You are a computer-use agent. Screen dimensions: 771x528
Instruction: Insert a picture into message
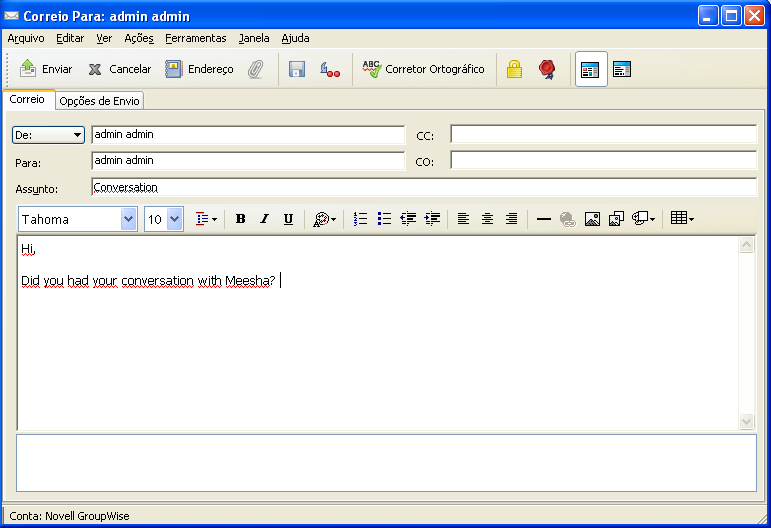[592, 219]
